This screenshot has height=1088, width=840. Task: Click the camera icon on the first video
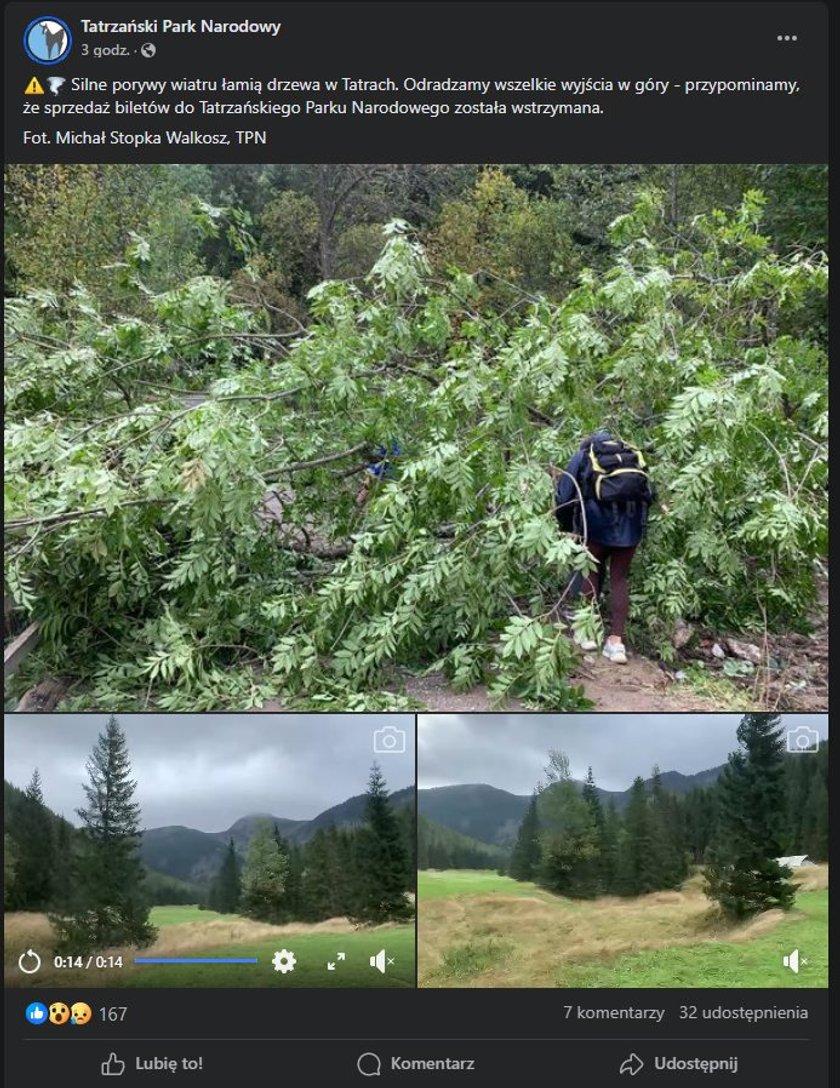pos(389,740)
